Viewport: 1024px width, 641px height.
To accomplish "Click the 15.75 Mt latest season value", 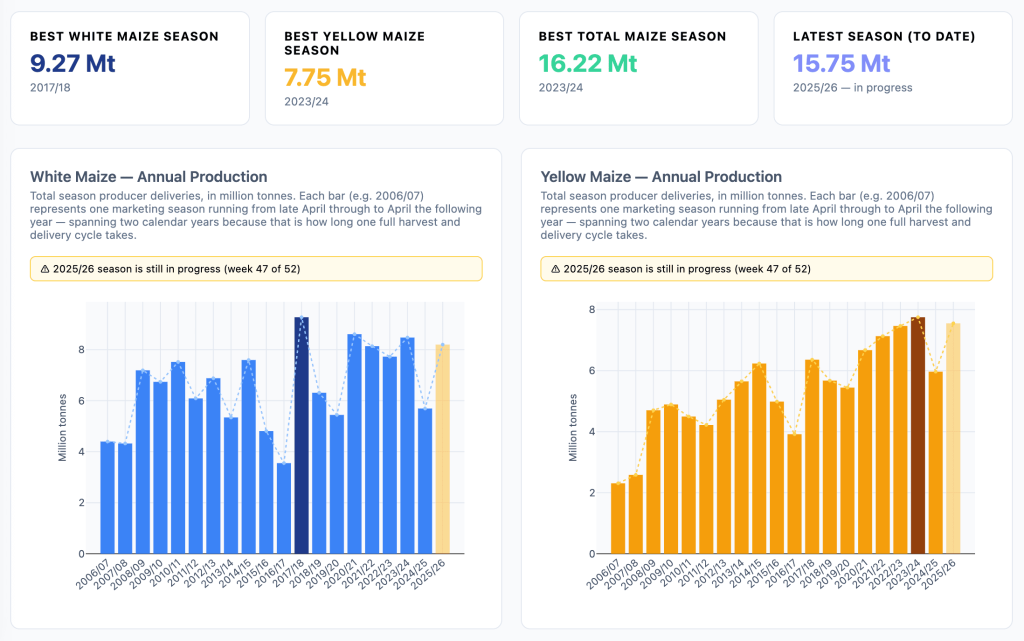I will pyautogui.click(x=841, y=64).
